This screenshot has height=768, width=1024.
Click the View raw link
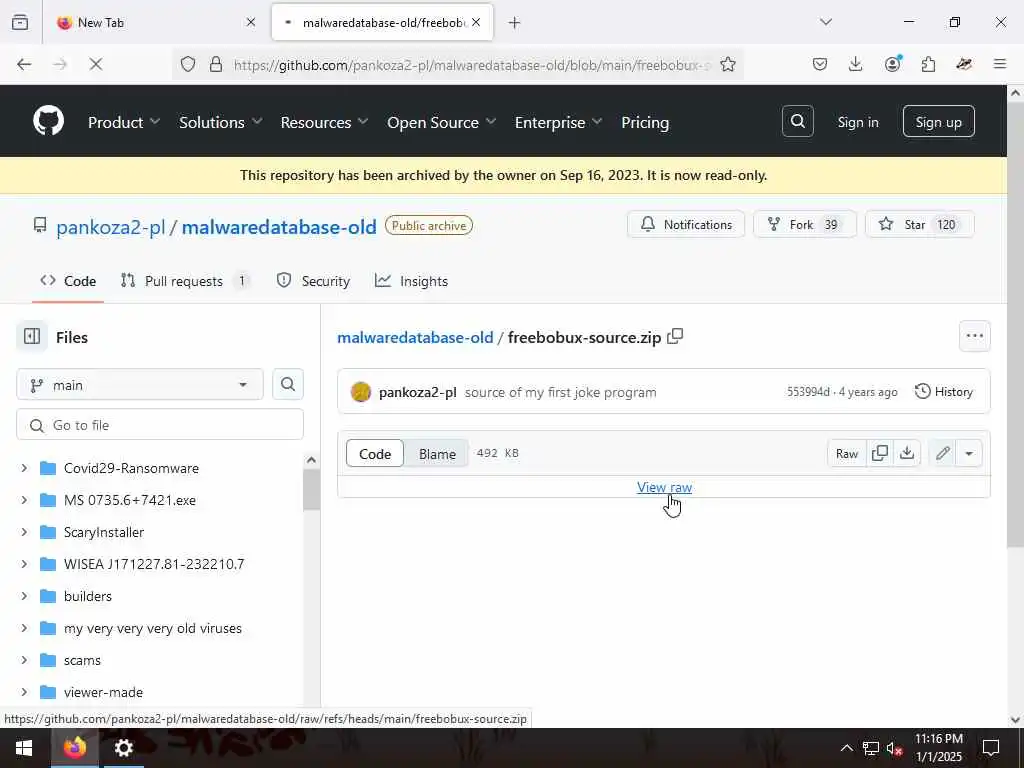pos(664,487)
